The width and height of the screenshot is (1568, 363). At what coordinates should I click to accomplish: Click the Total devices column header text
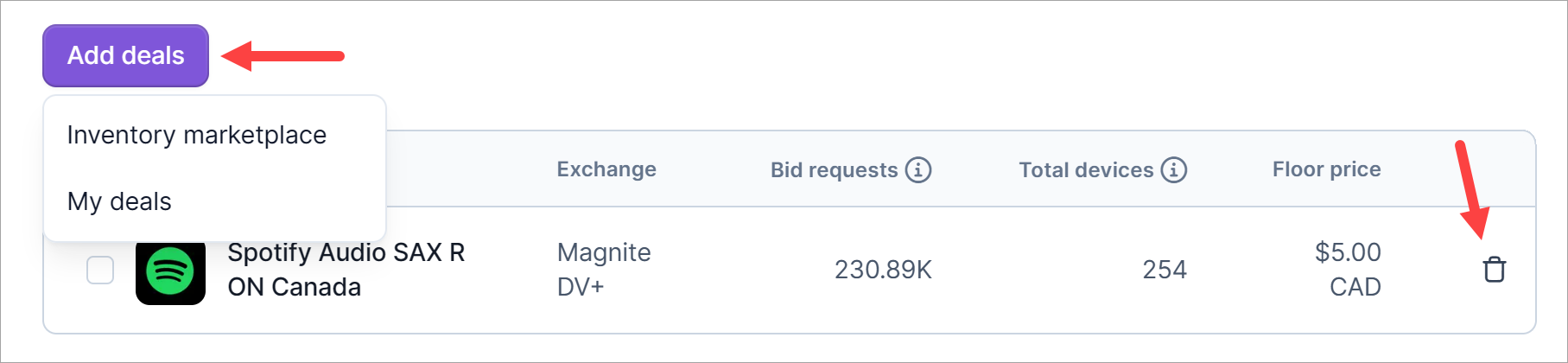coord(1086,170)
